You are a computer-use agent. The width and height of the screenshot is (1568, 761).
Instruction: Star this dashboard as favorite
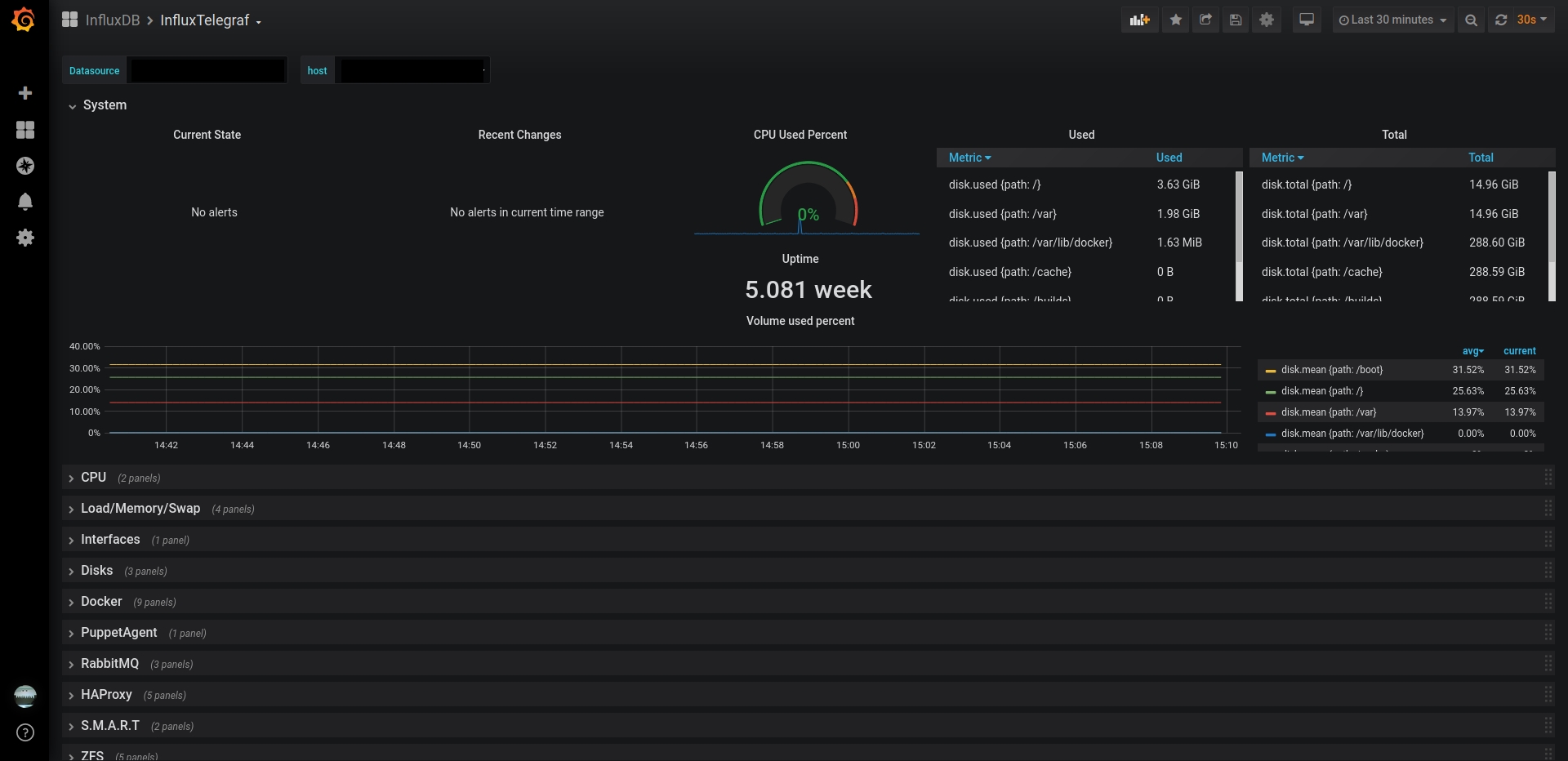pyautogui.click(x=1176, y=20)
